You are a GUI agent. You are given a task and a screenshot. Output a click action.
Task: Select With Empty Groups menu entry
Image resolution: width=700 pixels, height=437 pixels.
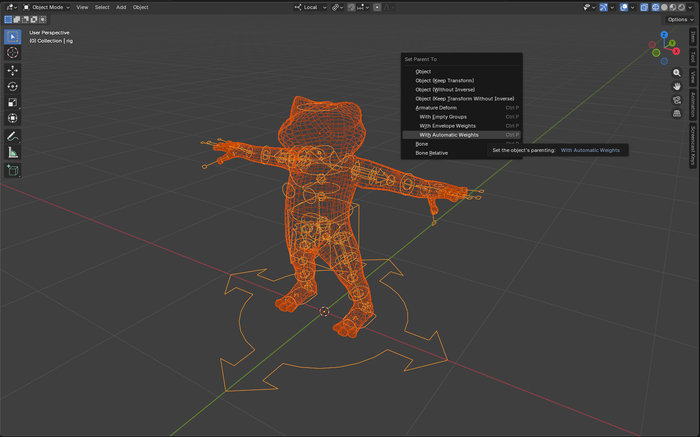(445, 117)
